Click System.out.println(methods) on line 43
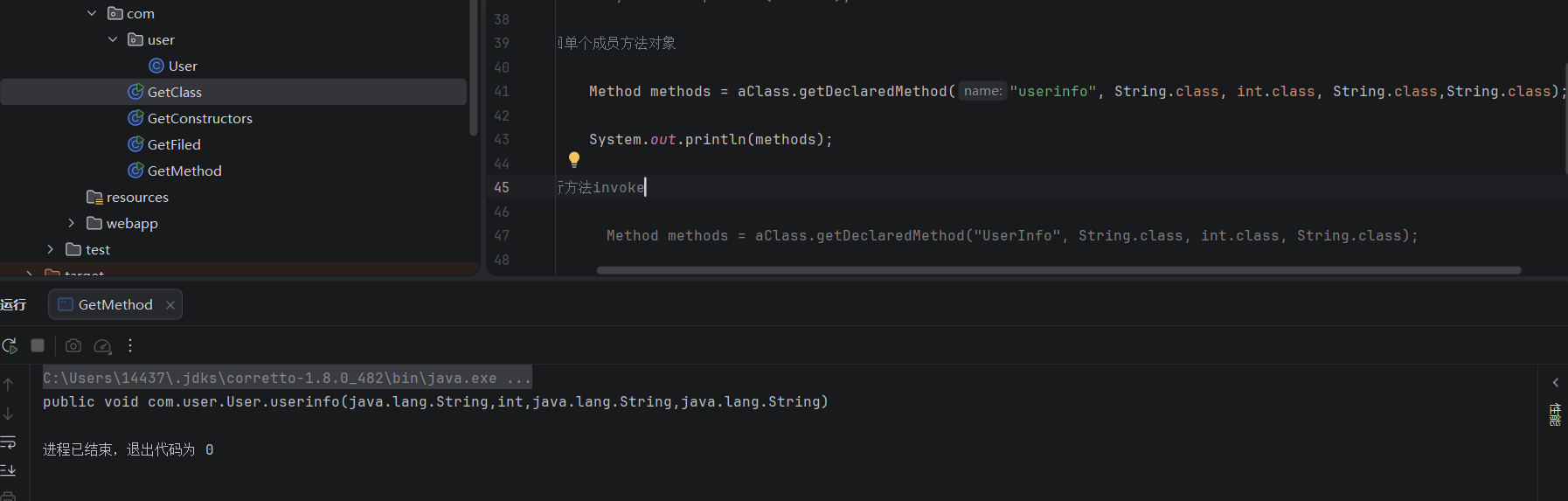 pos(711,139)
